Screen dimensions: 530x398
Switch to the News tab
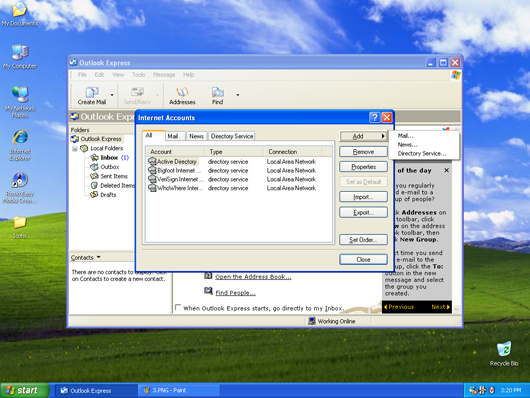pos(196,136)
